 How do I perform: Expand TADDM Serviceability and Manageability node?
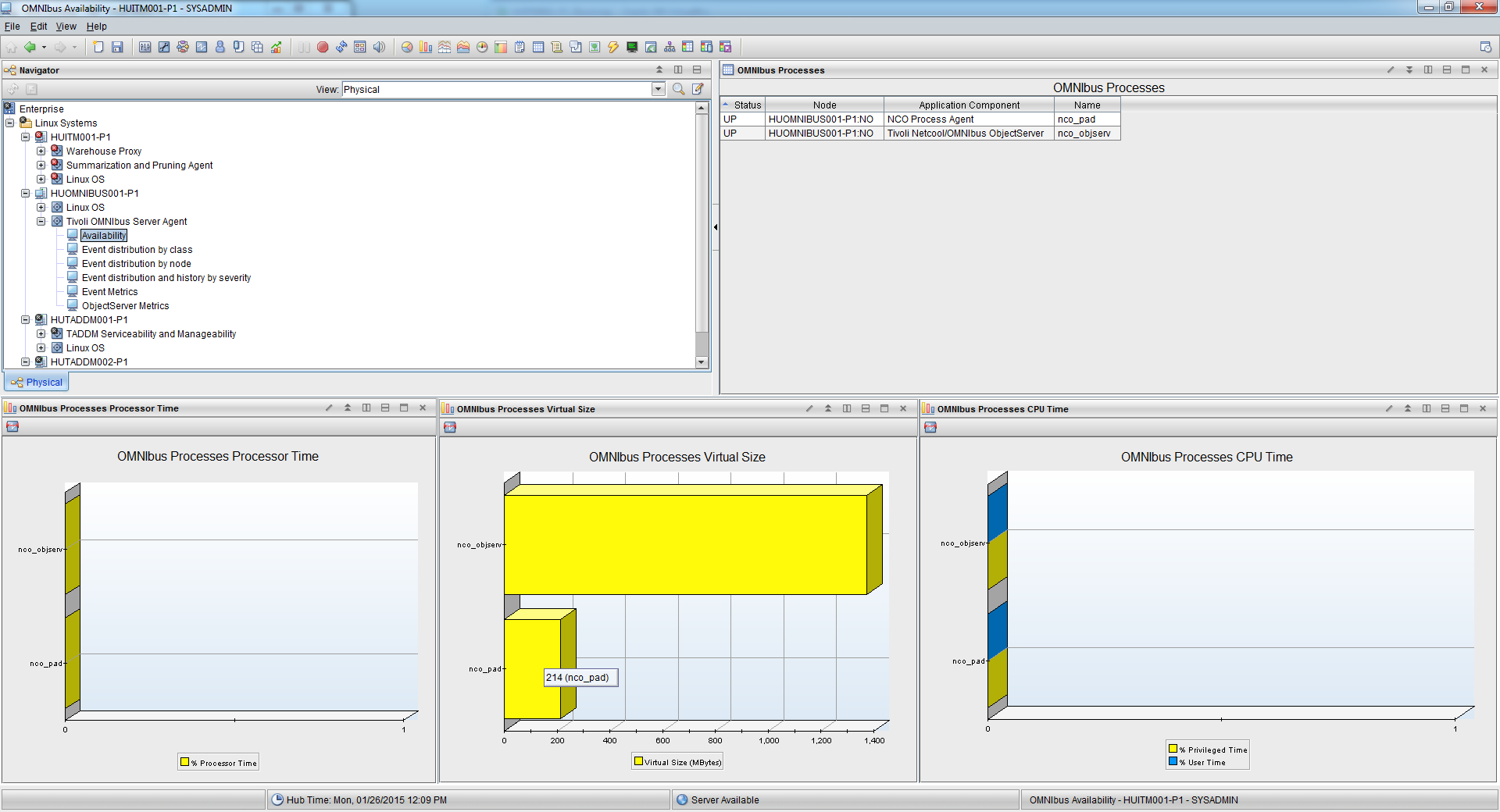tap(41, 333)
